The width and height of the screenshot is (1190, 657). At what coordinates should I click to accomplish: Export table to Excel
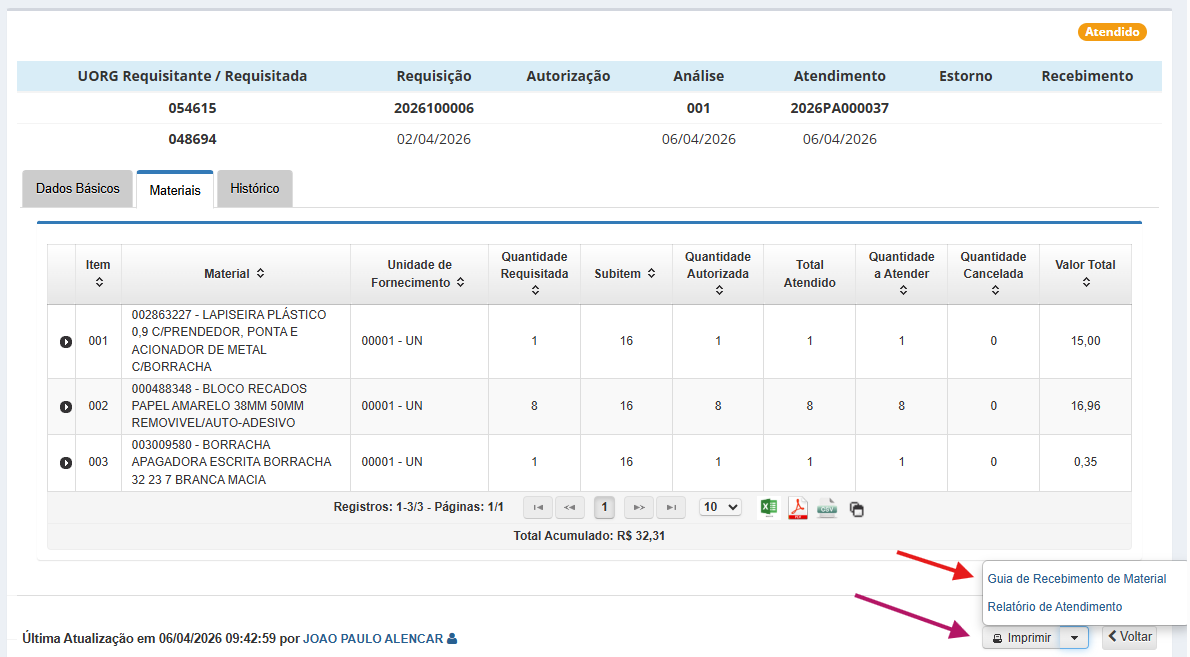click(769, 508)
